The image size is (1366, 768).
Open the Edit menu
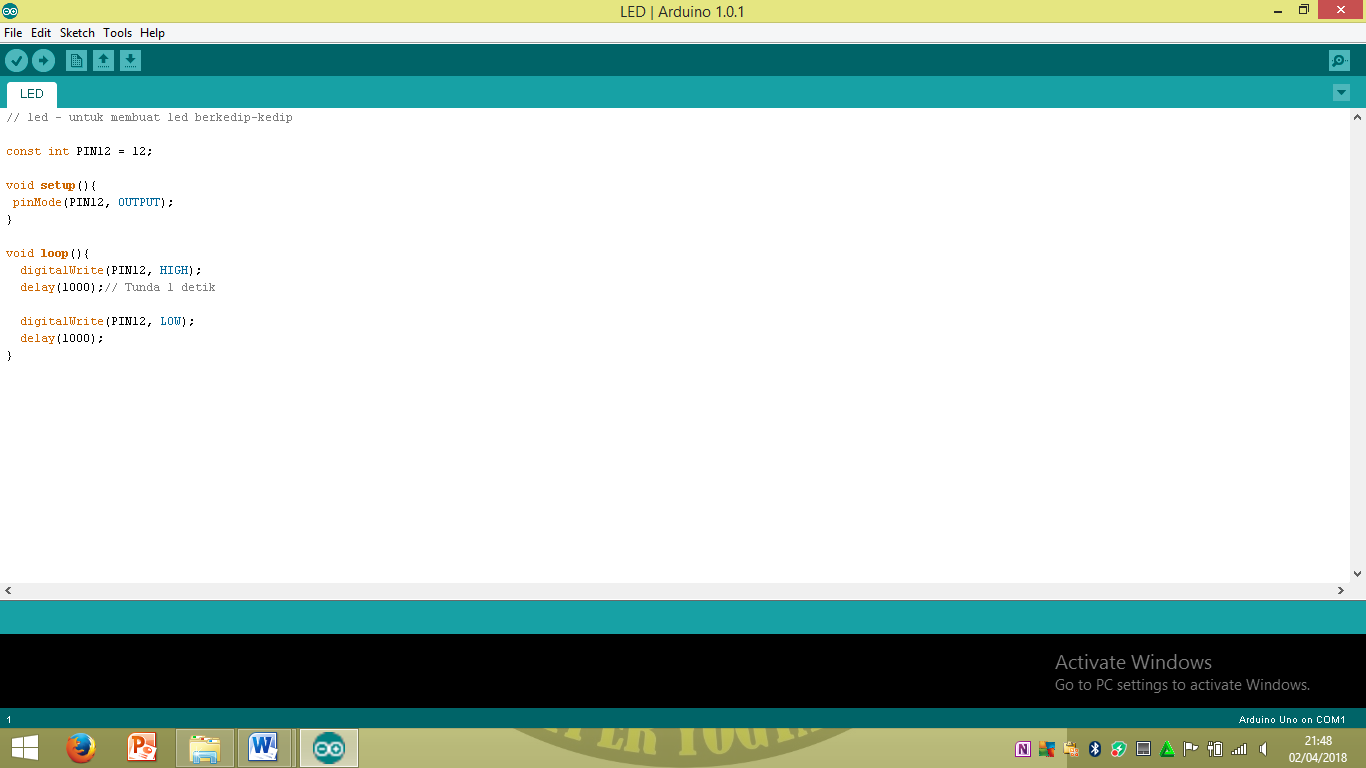[x=41, y=33]
